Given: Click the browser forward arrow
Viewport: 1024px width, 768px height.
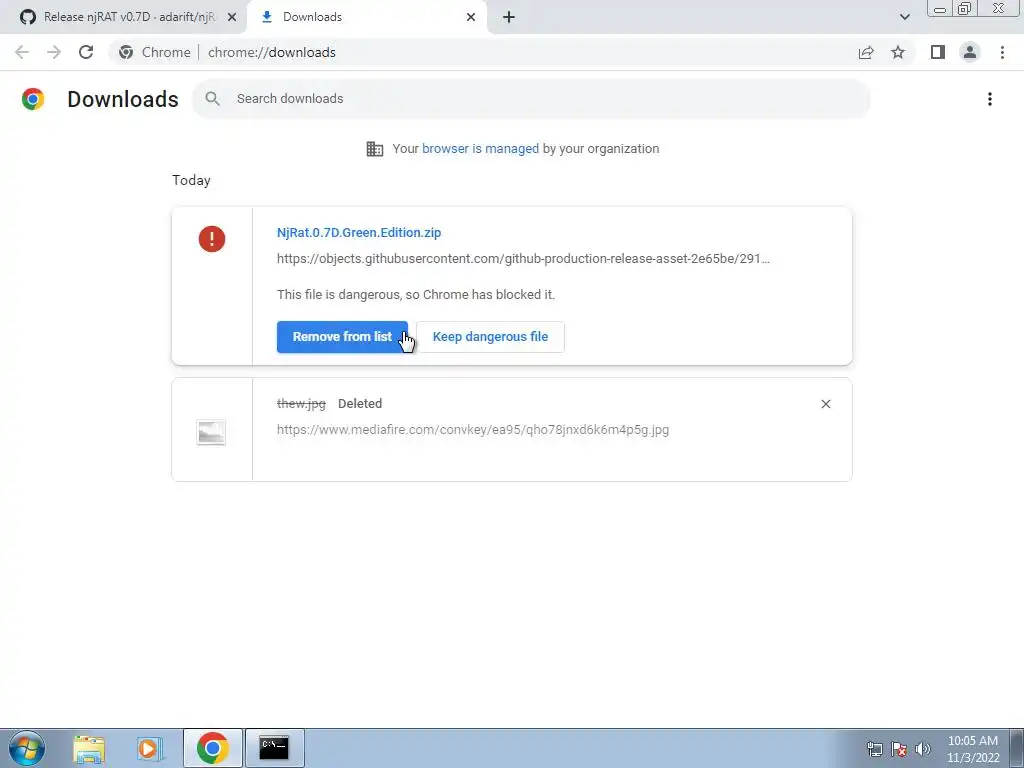Looking at the screenshot, I should pyautogui.click(x=54, y=52).
